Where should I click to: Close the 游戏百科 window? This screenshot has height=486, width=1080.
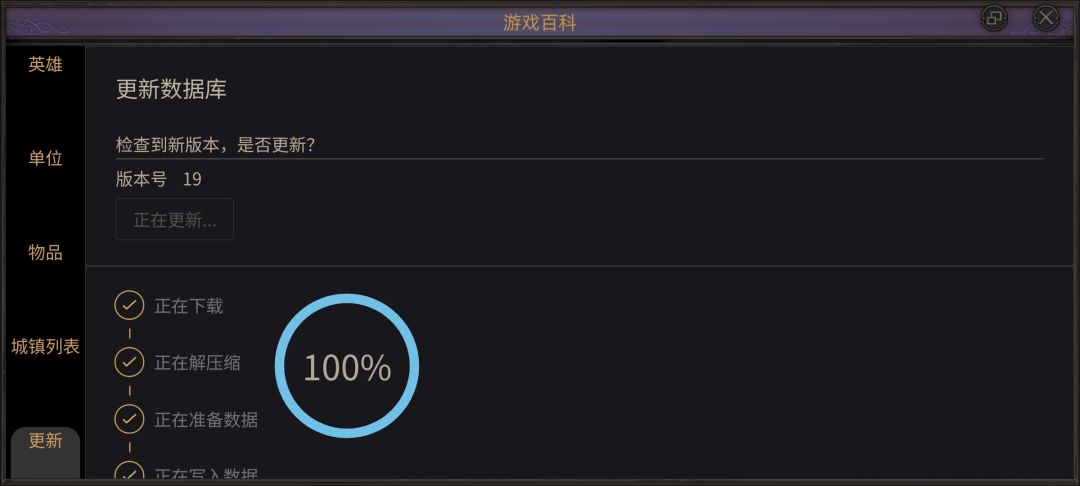click(1045, 17)
